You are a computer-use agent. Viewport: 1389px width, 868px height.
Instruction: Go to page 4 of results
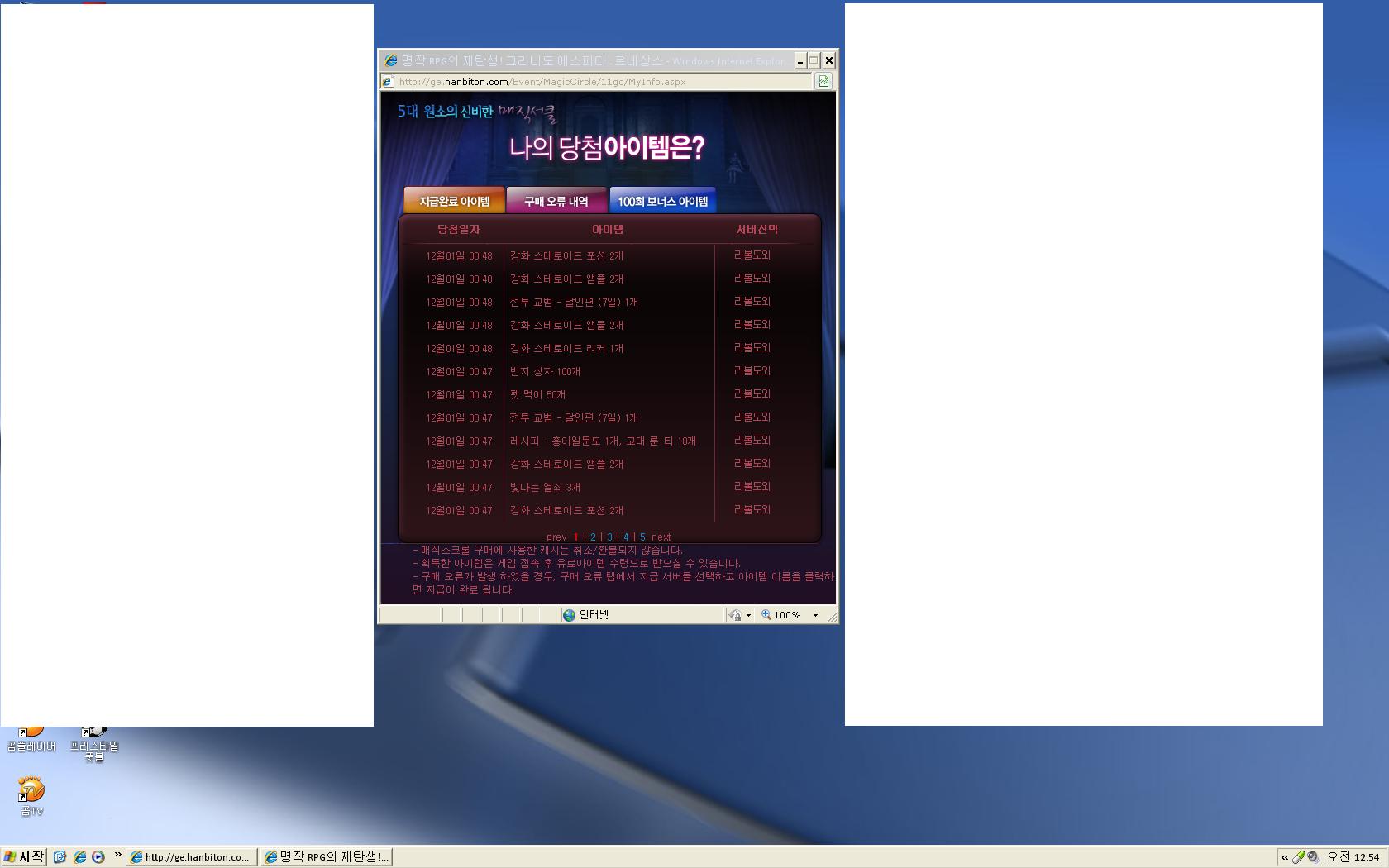pos(626,537)
